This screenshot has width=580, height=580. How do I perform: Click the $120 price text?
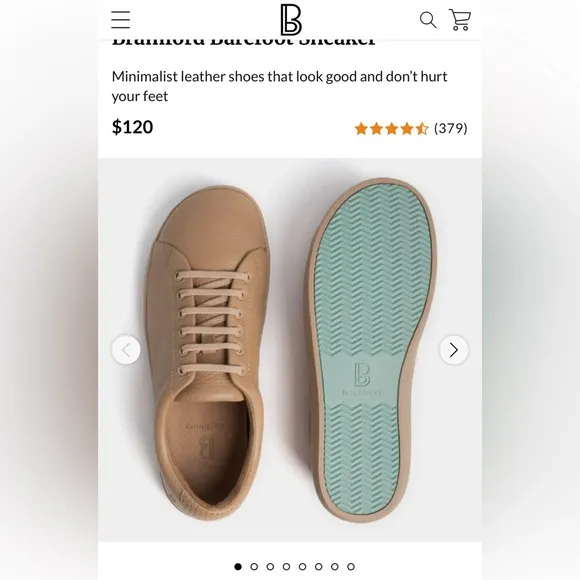[x=132, y=127]
